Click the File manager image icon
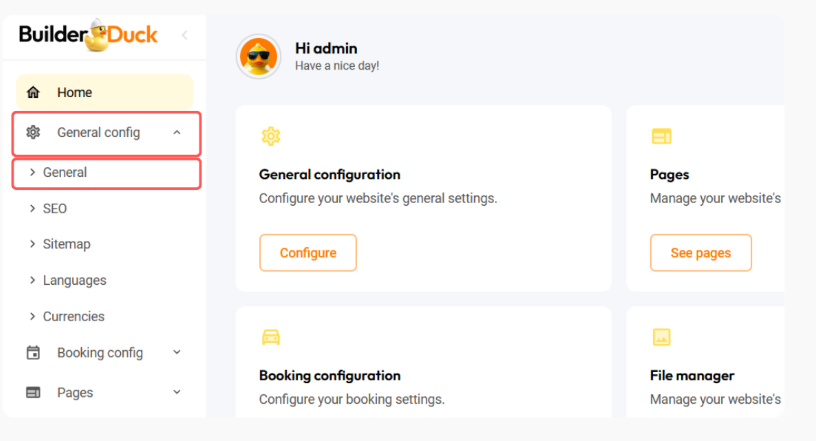 [x=661, y=337]
